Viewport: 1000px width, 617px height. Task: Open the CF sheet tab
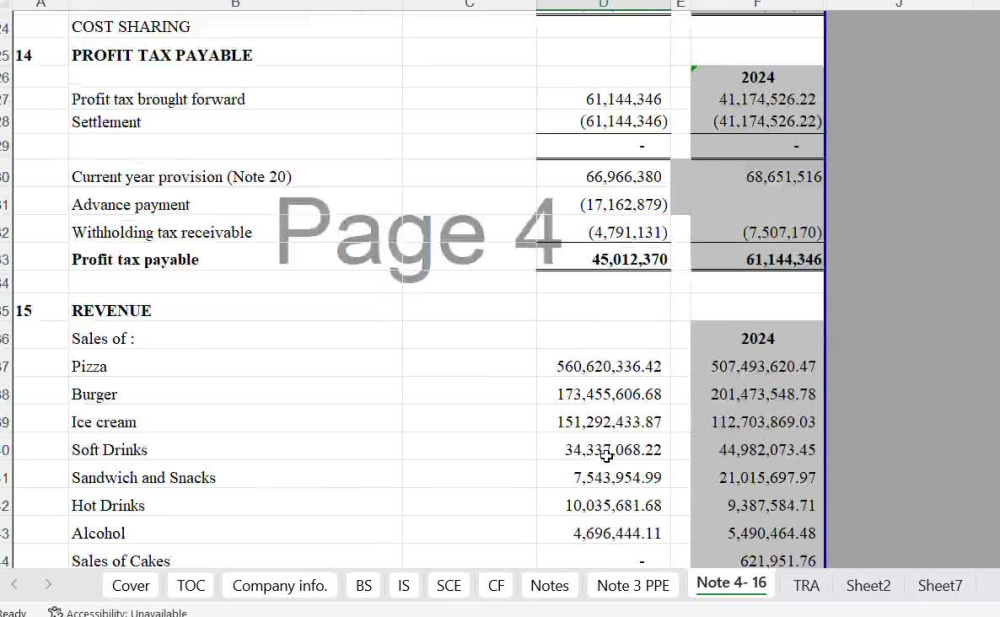pos(496,585)
